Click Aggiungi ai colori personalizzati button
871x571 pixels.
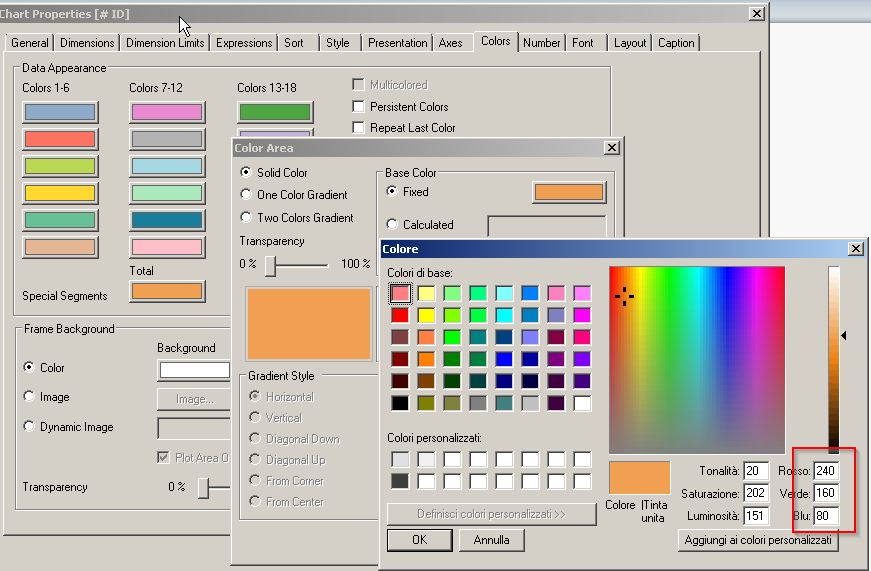(758, 540)
